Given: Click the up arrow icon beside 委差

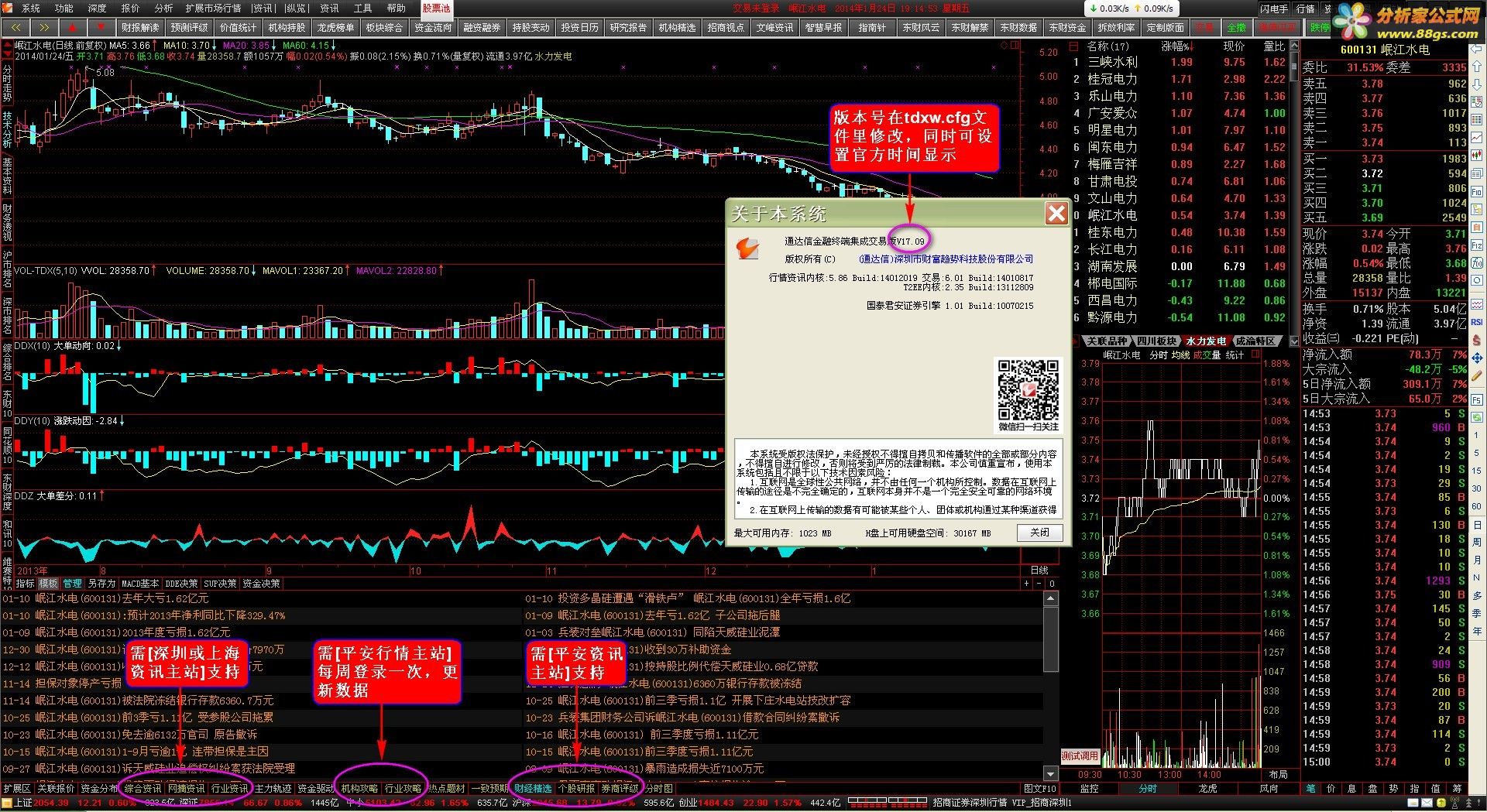Looking at the screenshot, I should point(1478,67).
